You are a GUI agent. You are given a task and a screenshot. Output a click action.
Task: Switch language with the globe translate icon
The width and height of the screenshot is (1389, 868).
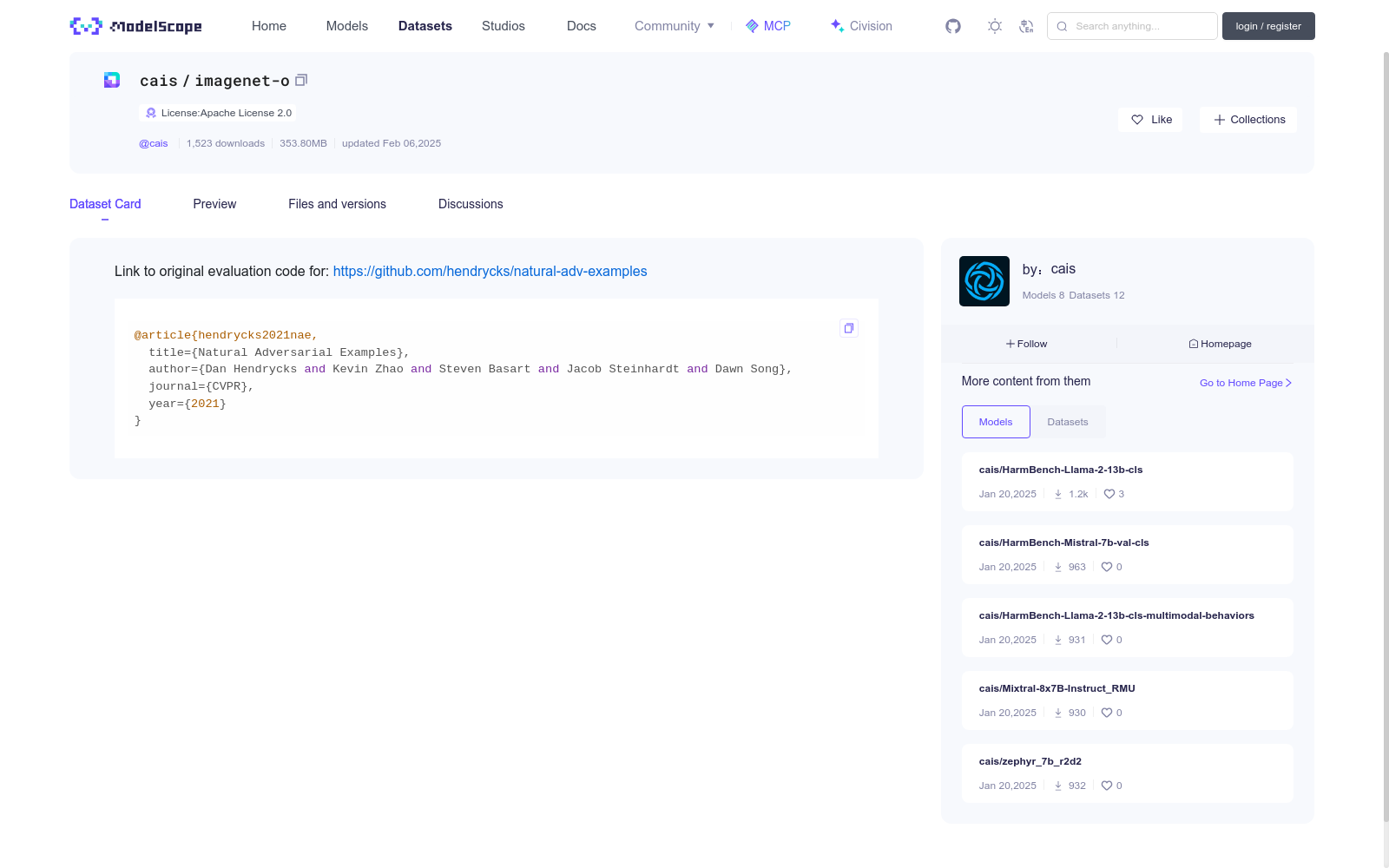pos(1026,26)
